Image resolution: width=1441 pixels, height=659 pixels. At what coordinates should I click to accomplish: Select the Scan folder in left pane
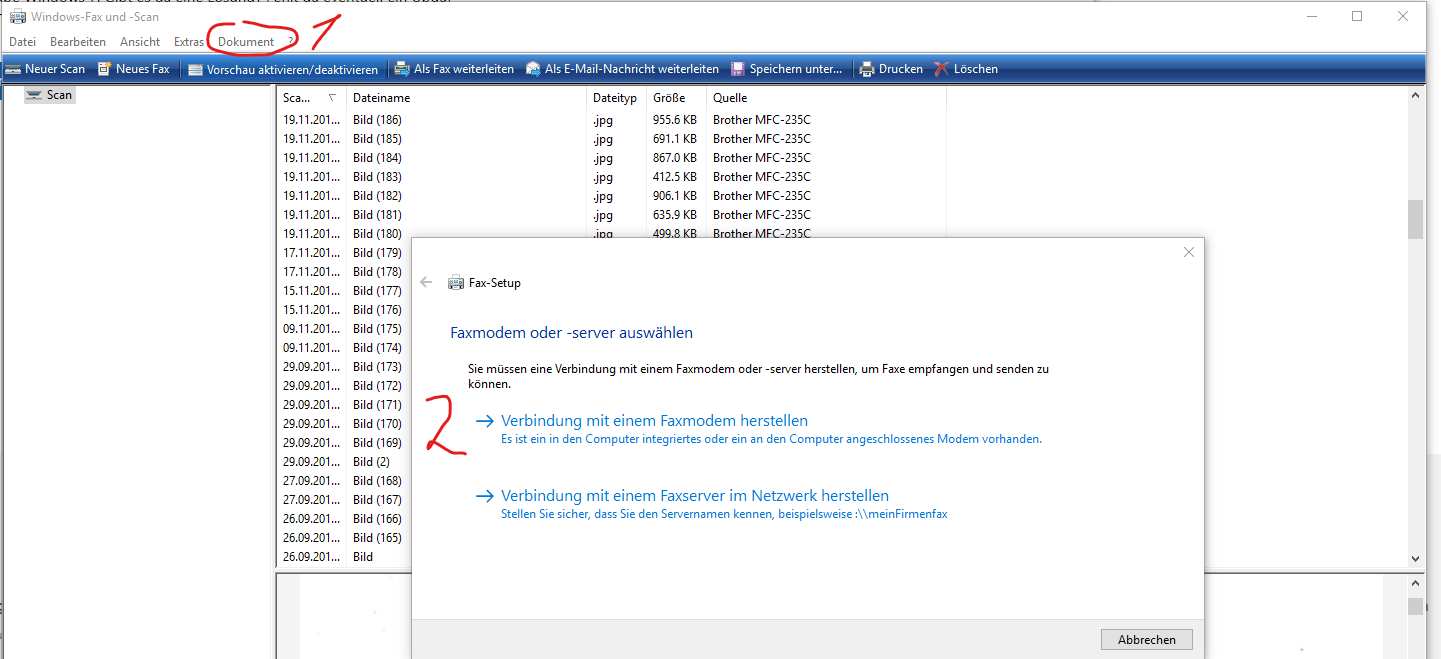point(50,95)
